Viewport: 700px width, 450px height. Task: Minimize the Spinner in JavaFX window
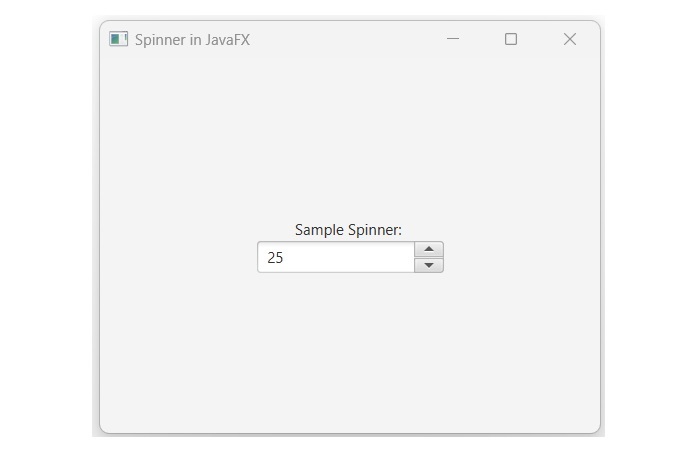tap(453, 39)
